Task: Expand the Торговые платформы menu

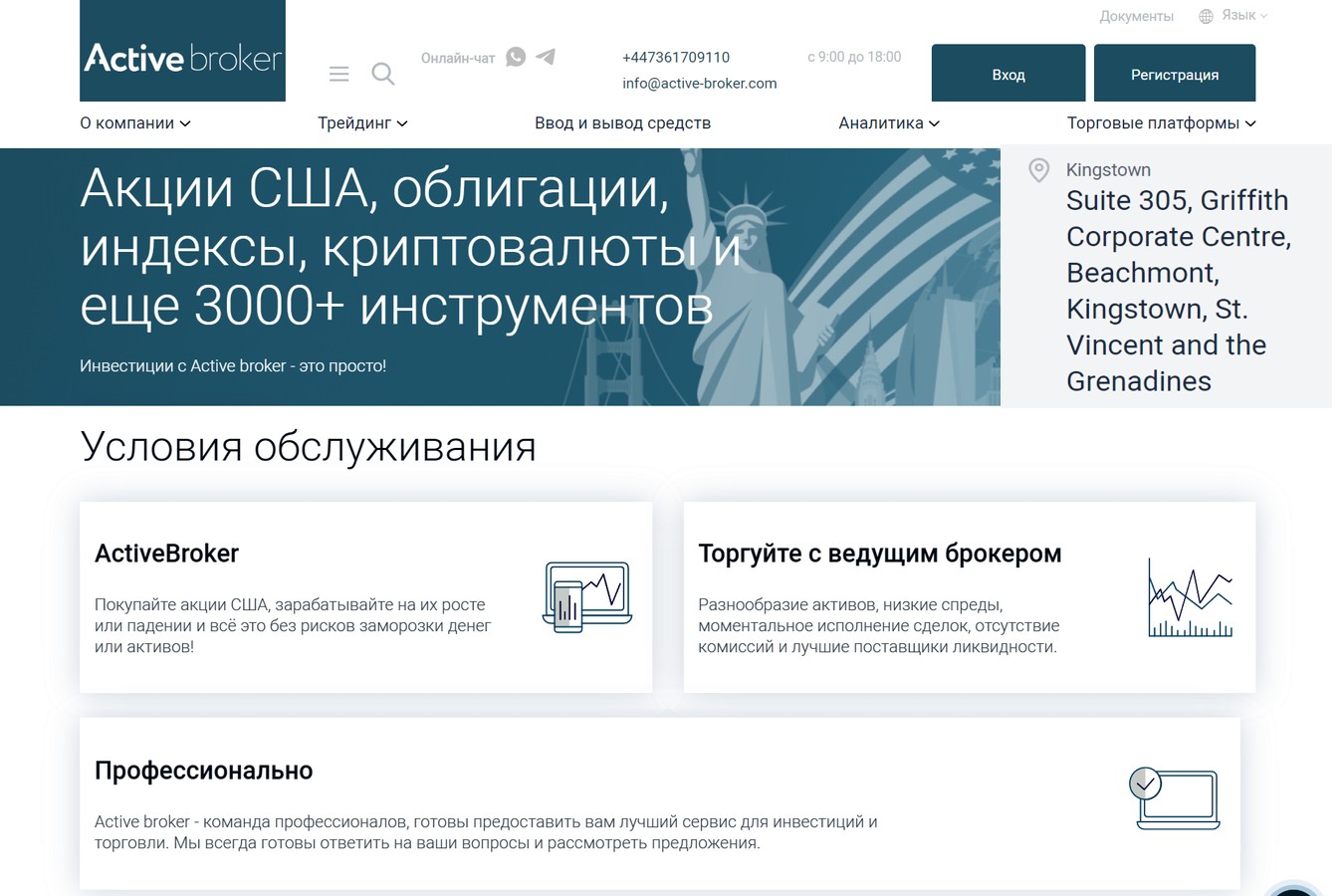Action: tap(1161, 123)
